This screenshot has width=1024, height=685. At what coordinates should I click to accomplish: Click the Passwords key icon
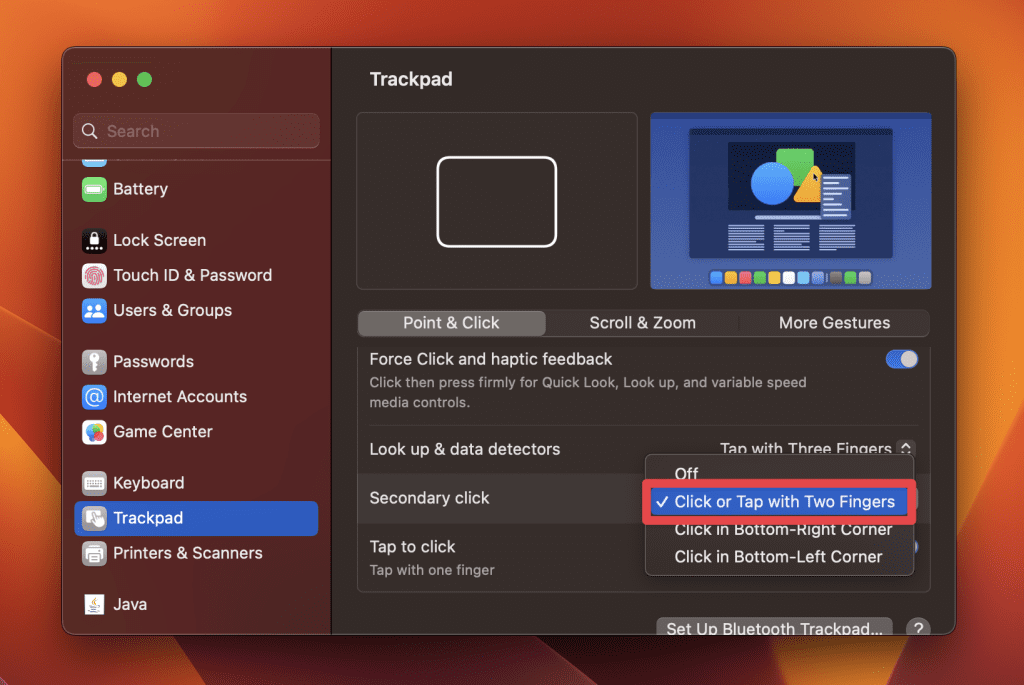[x=94, y=361]
